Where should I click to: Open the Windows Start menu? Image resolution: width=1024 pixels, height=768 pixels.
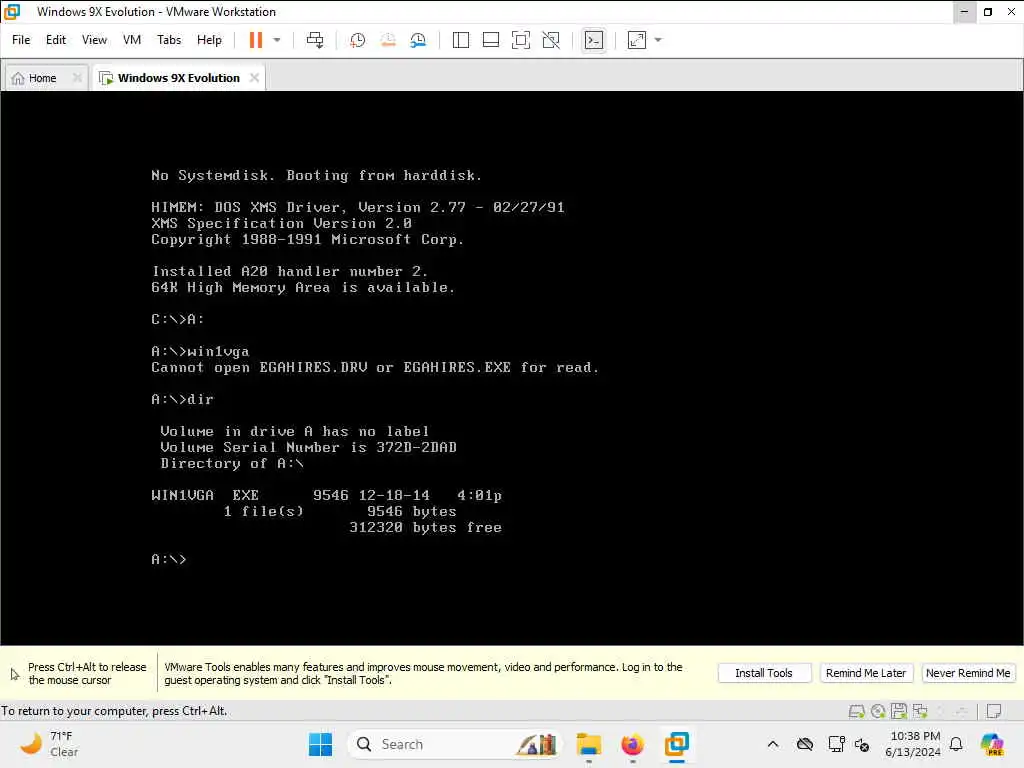tap(320, 744)
